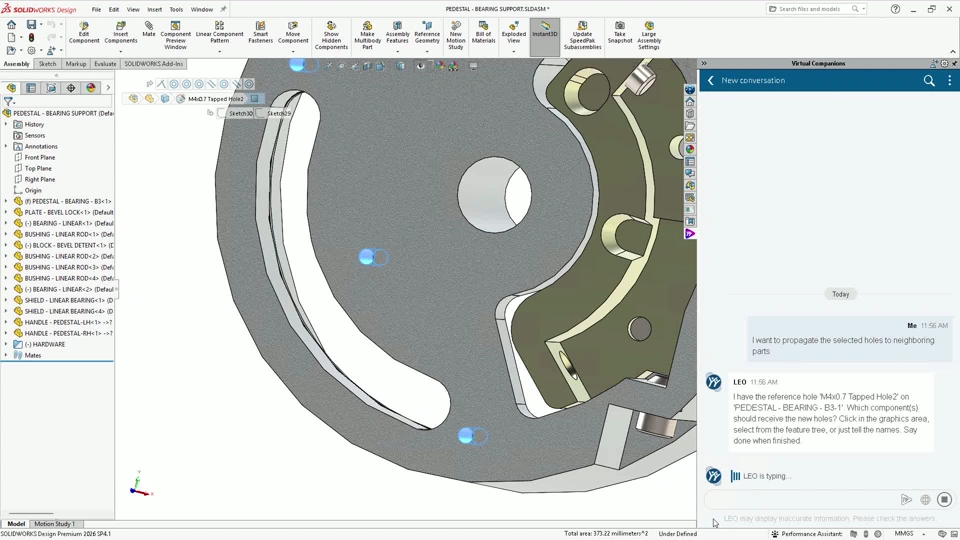The height and width of the screenshot is (540, 960).
Task: Open the unit system MMGS dropdown
Action: (x=924, y=534)
